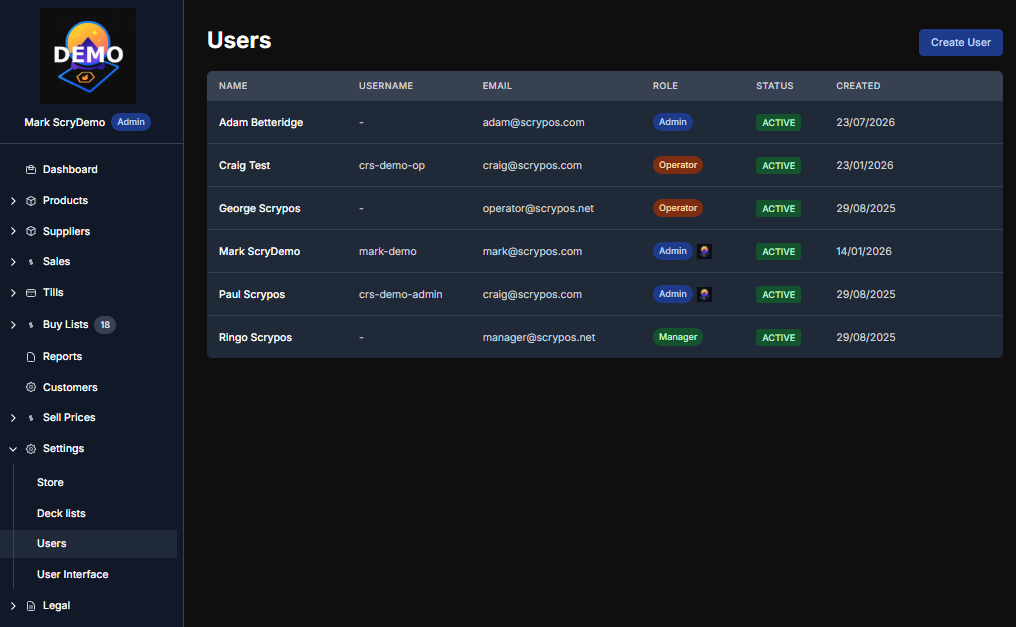This screenshot has width=1016, height=627.
Task: Click the Products box icon
Action: point(30,201)
